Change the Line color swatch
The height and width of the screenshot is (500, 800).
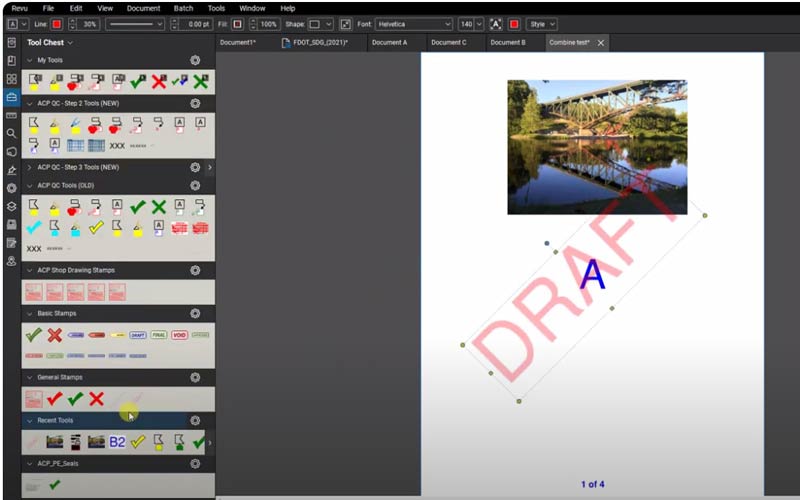[57, 24]
